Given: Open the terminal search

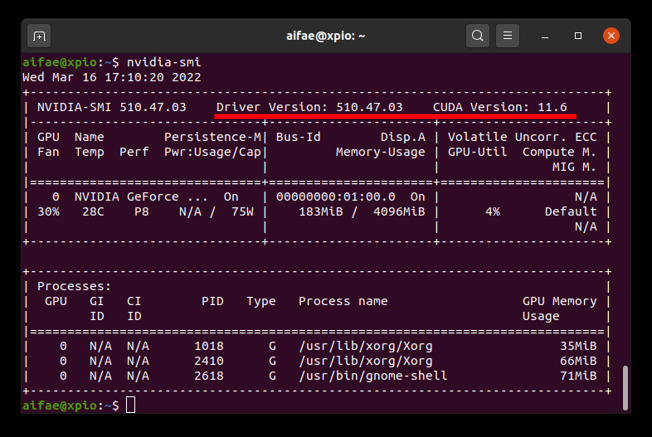Looking at the screenshot, I should 477,36.
